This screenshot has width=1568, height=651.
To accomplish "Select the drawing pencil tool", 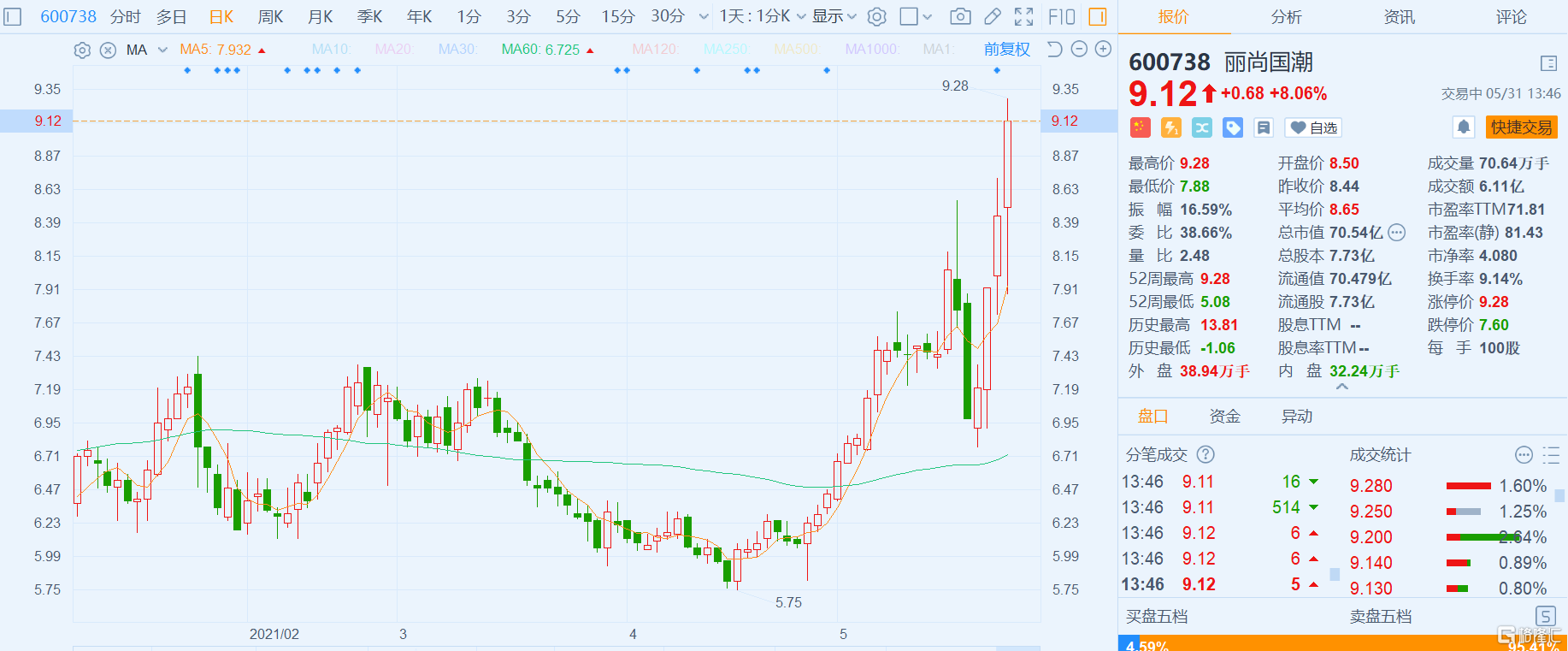I will (x=993, y=16).
